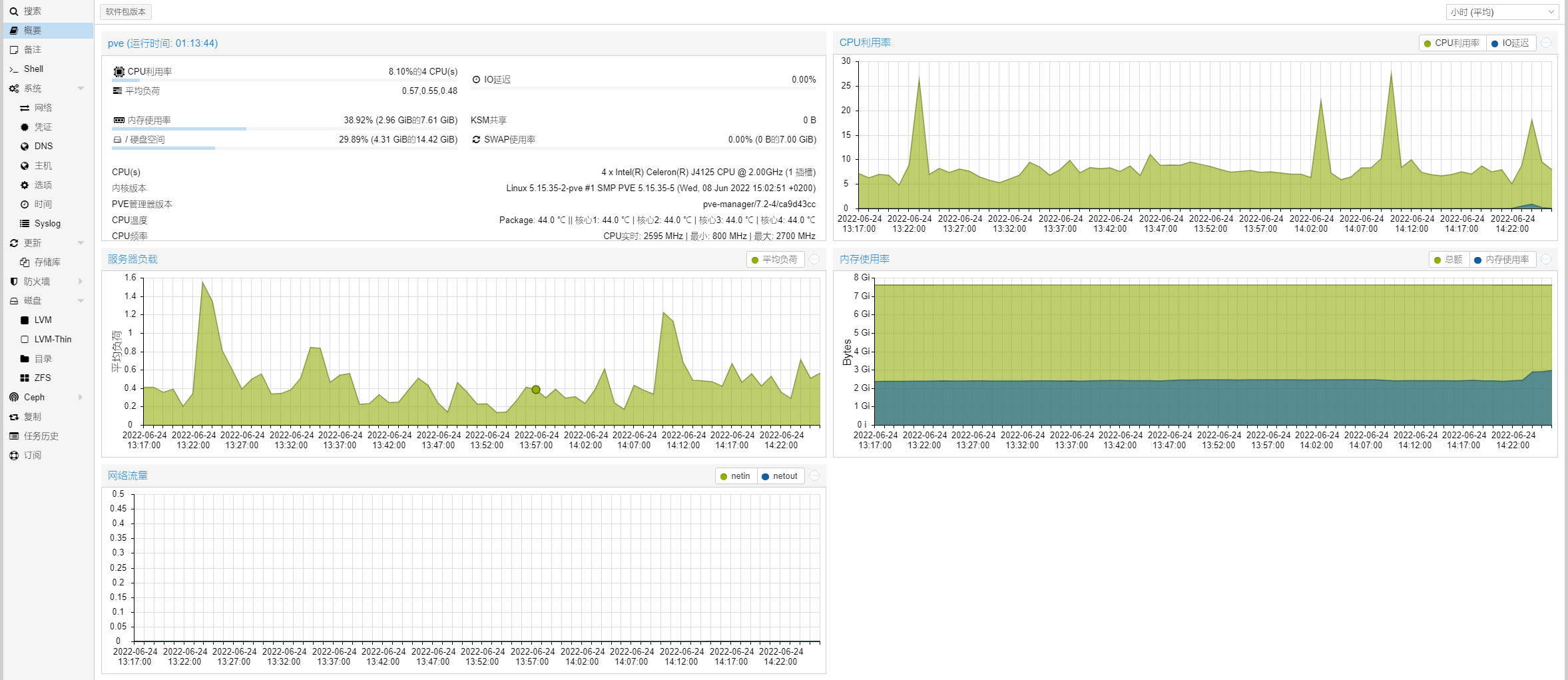Open the 凭证 certificates icon
1568x680 pixels.
[x=25, y=127]
